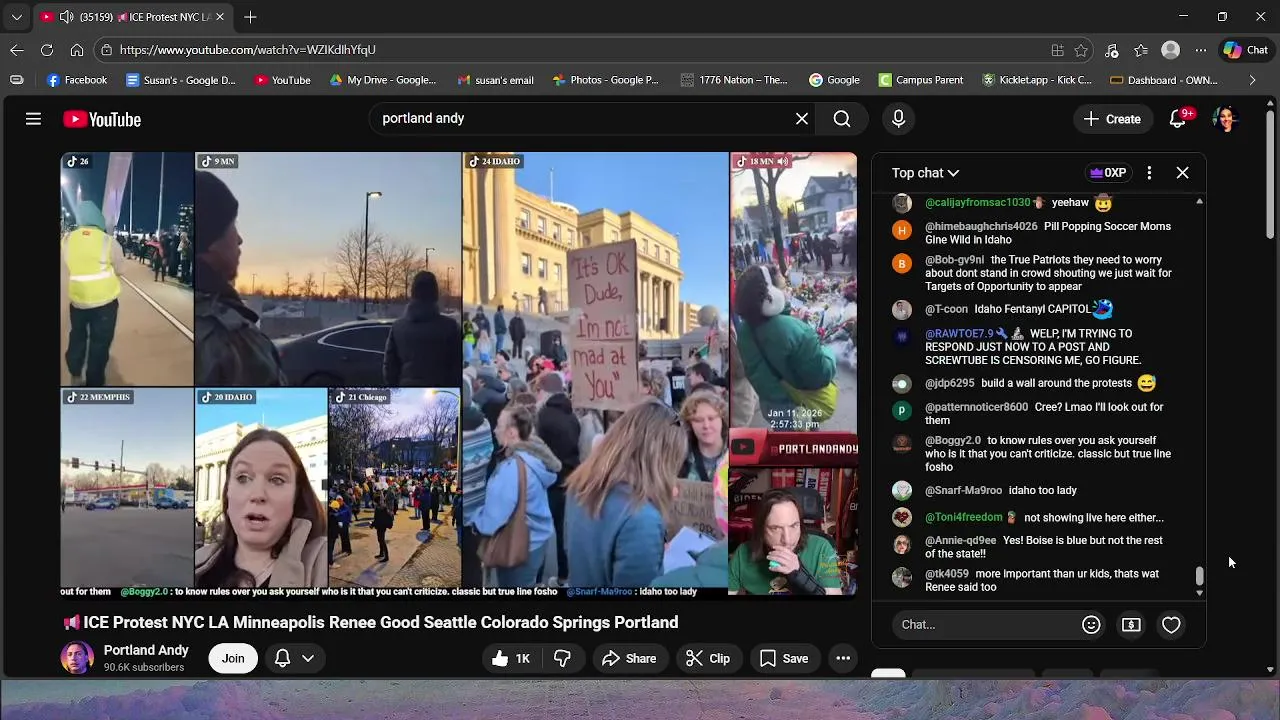Click username @Toni4freedom in chat
The height and width of the screenshot is (720, 1280).
pyautogui.click(x=963, y=517)
